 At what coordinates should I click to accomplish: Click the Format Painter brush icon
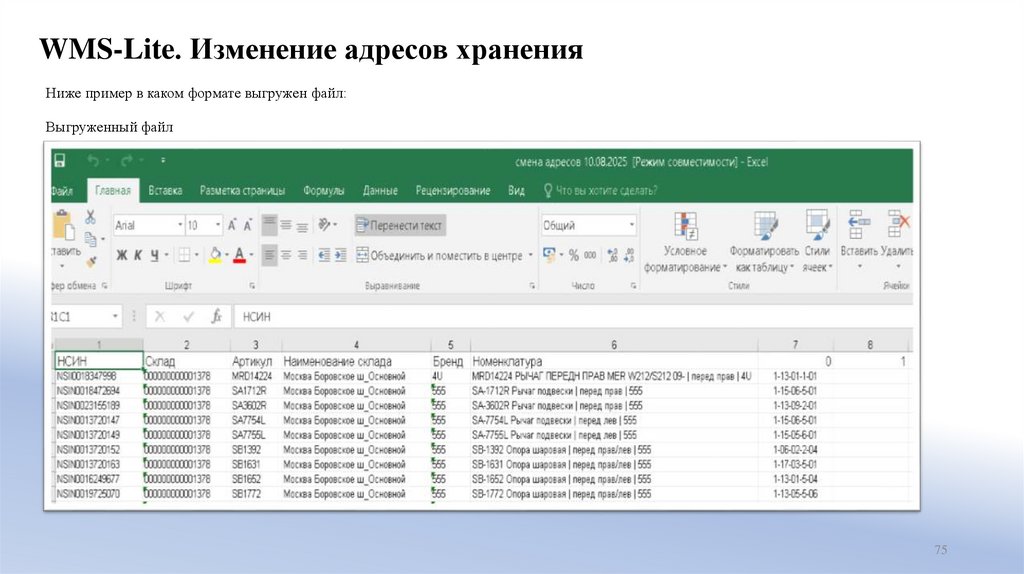click(x=91, y=262)
